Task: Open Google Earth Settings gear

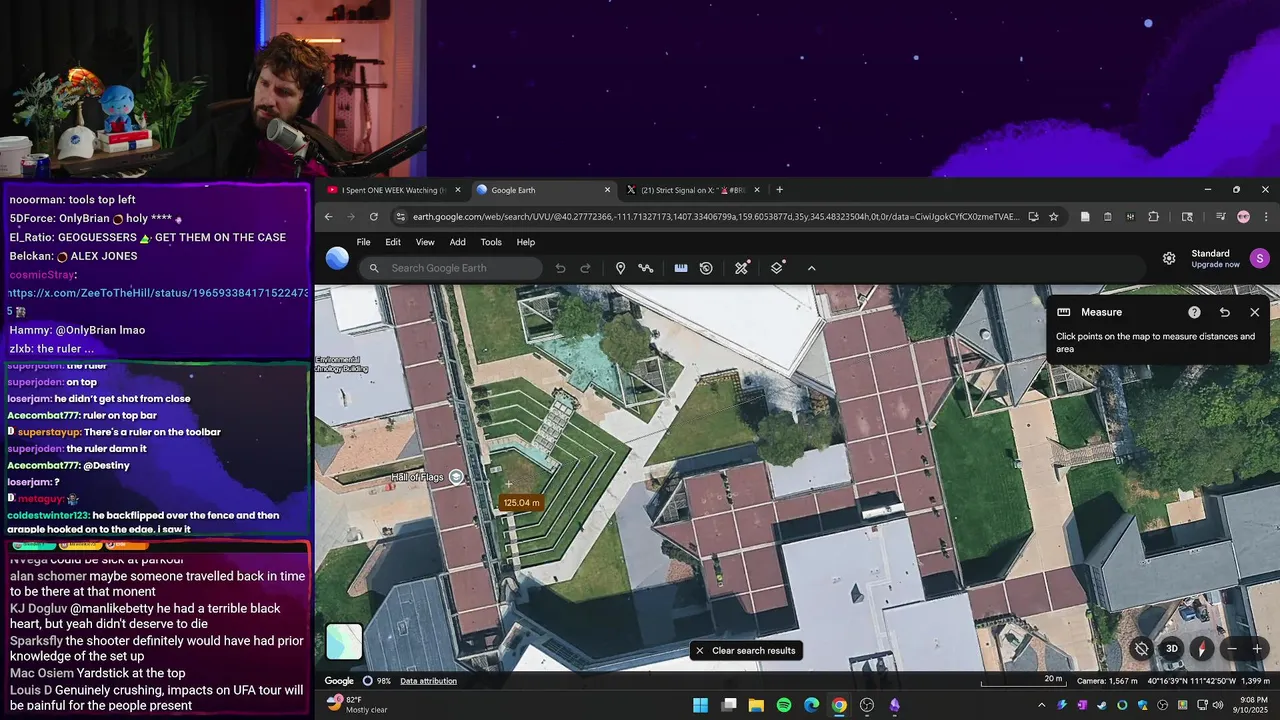Action: pyautogui.click(x=1169, y=258)
